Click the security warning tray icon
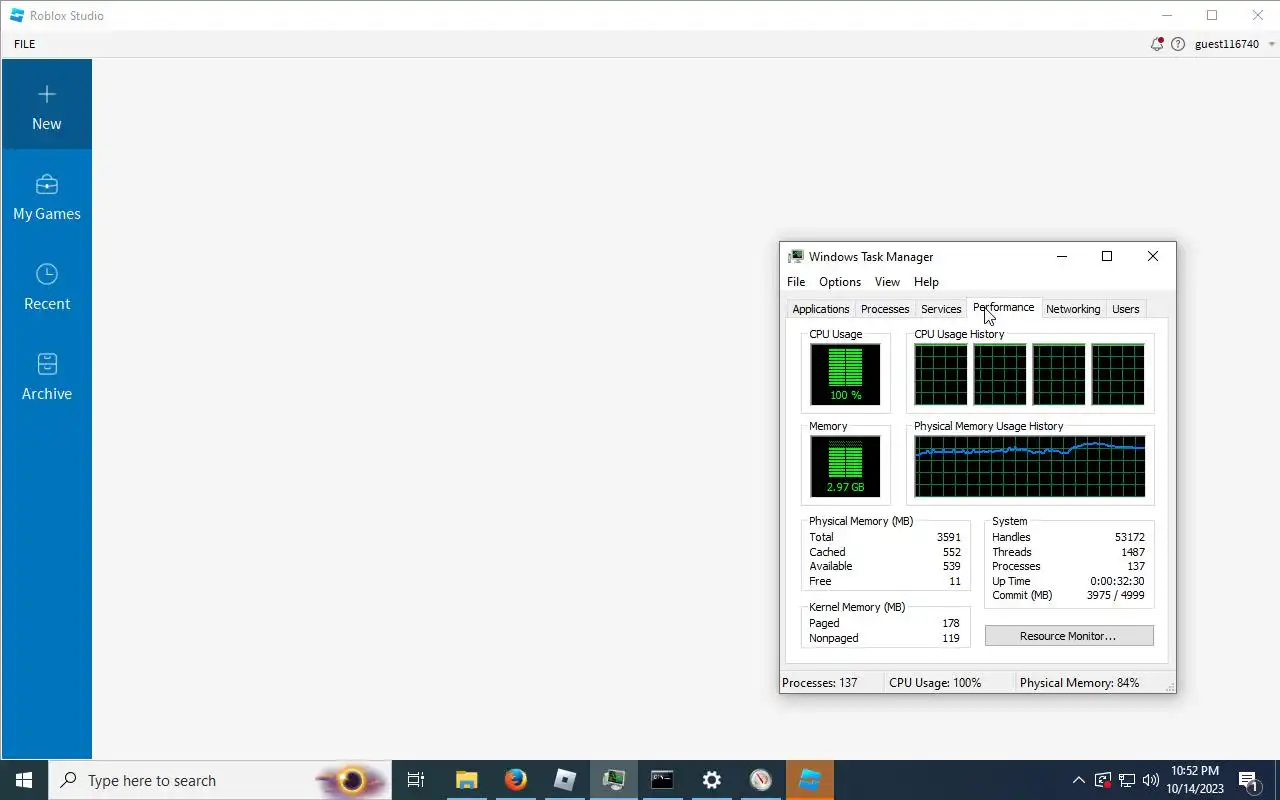 point(1103,780)
